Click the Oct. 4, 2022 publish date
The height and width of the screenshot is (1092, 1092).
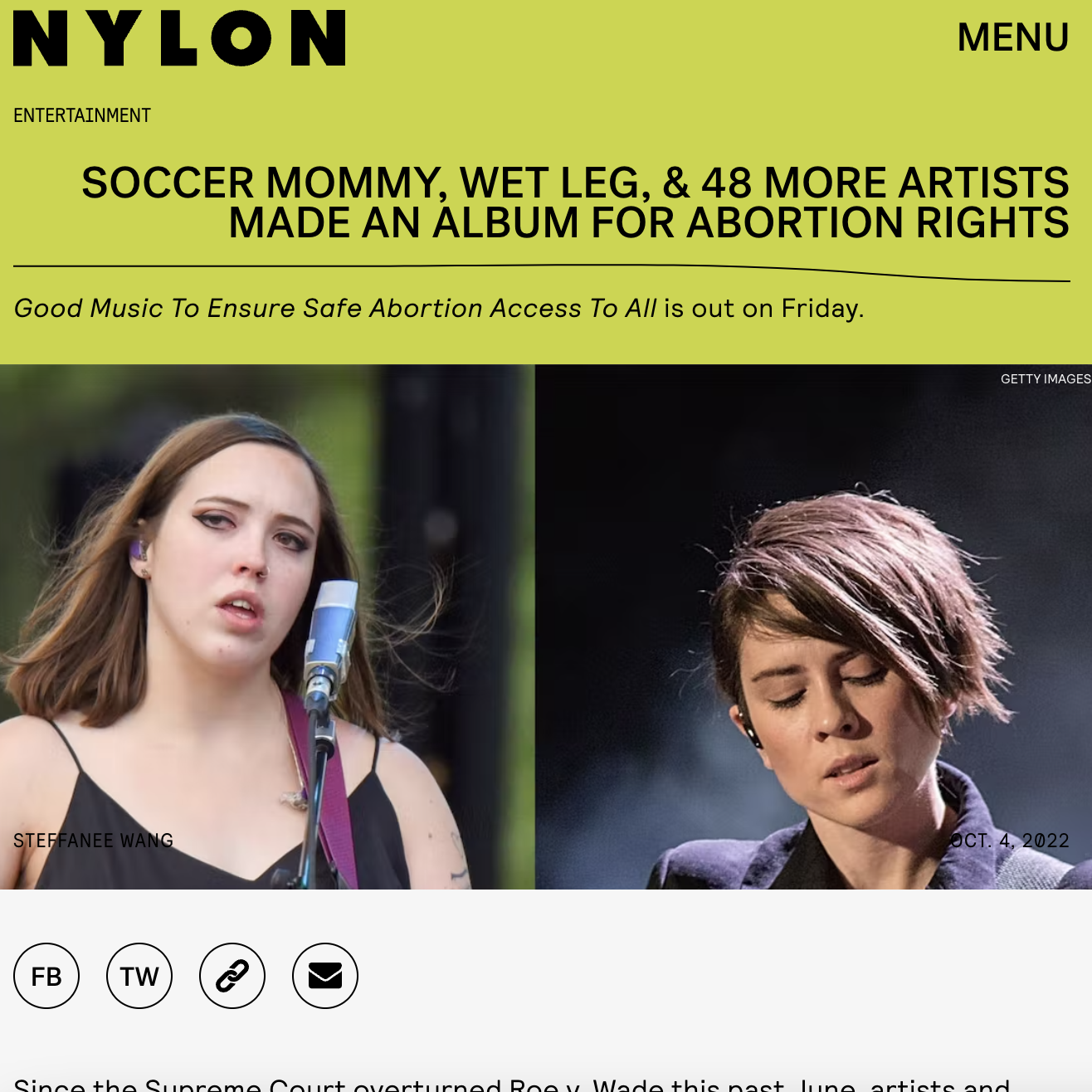click(1010, 841)
